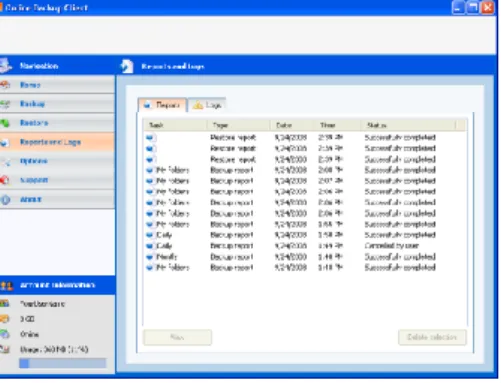Click the Usage 360 MB text
This screenshot has width=501, height=383.
(x=54, y=349)
